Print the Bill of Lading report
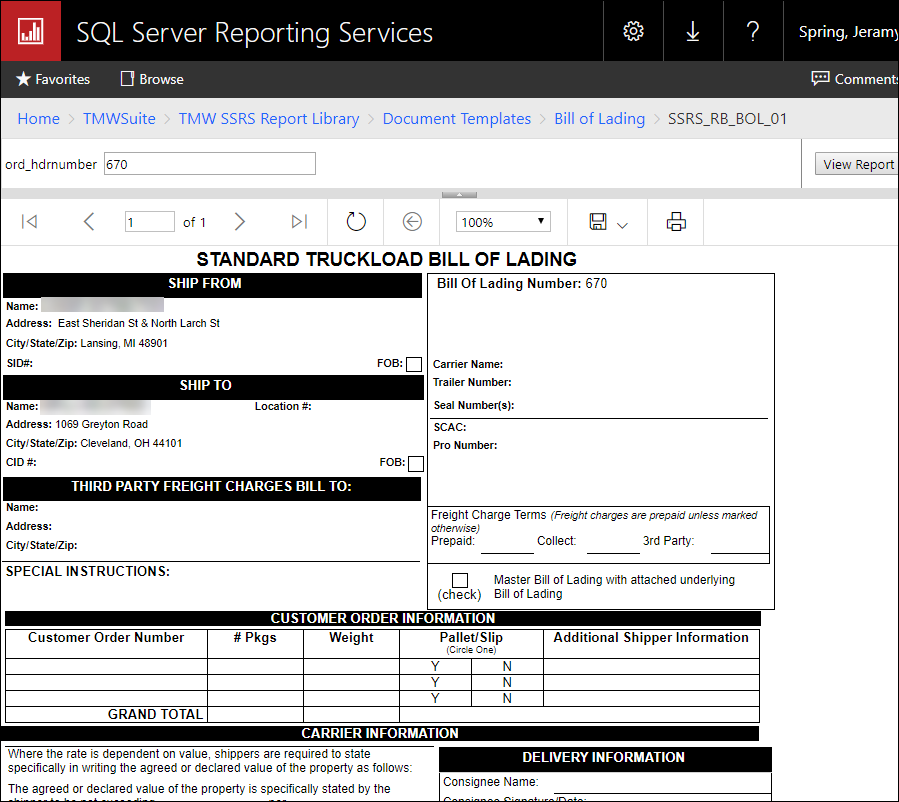The image size is (899, 802). pyautogui.click(x=675, y=221)
